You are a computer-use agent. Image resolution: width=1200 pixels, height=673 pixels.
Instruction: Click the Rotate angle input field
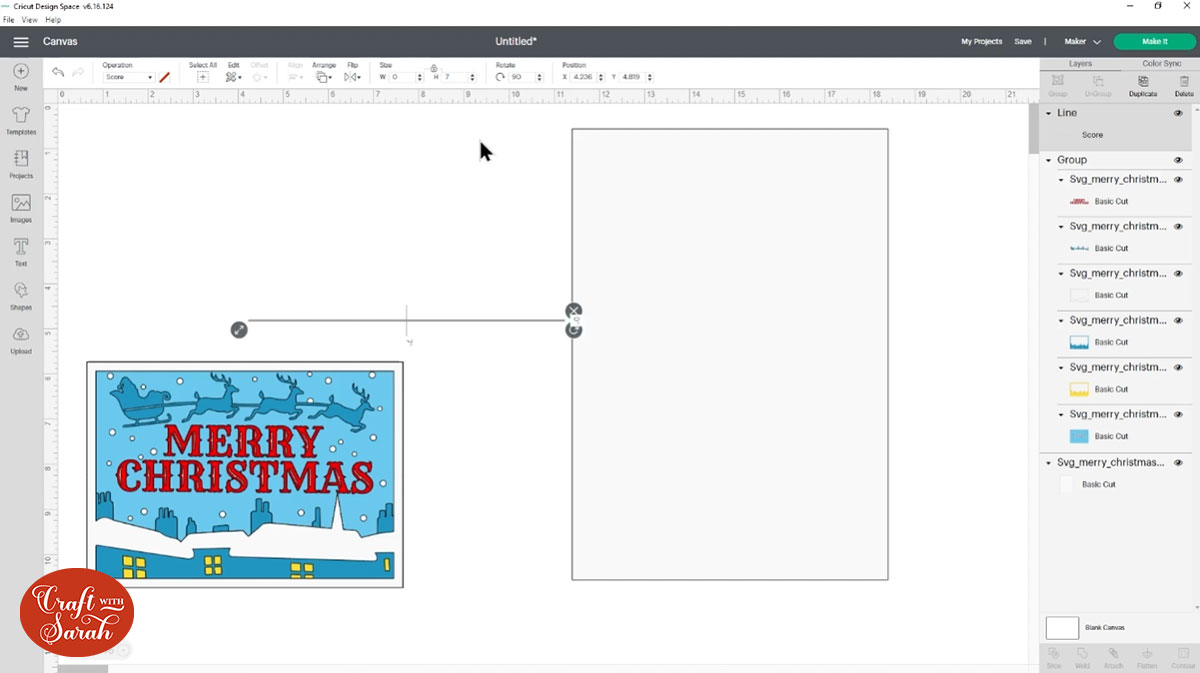(522, 77)
